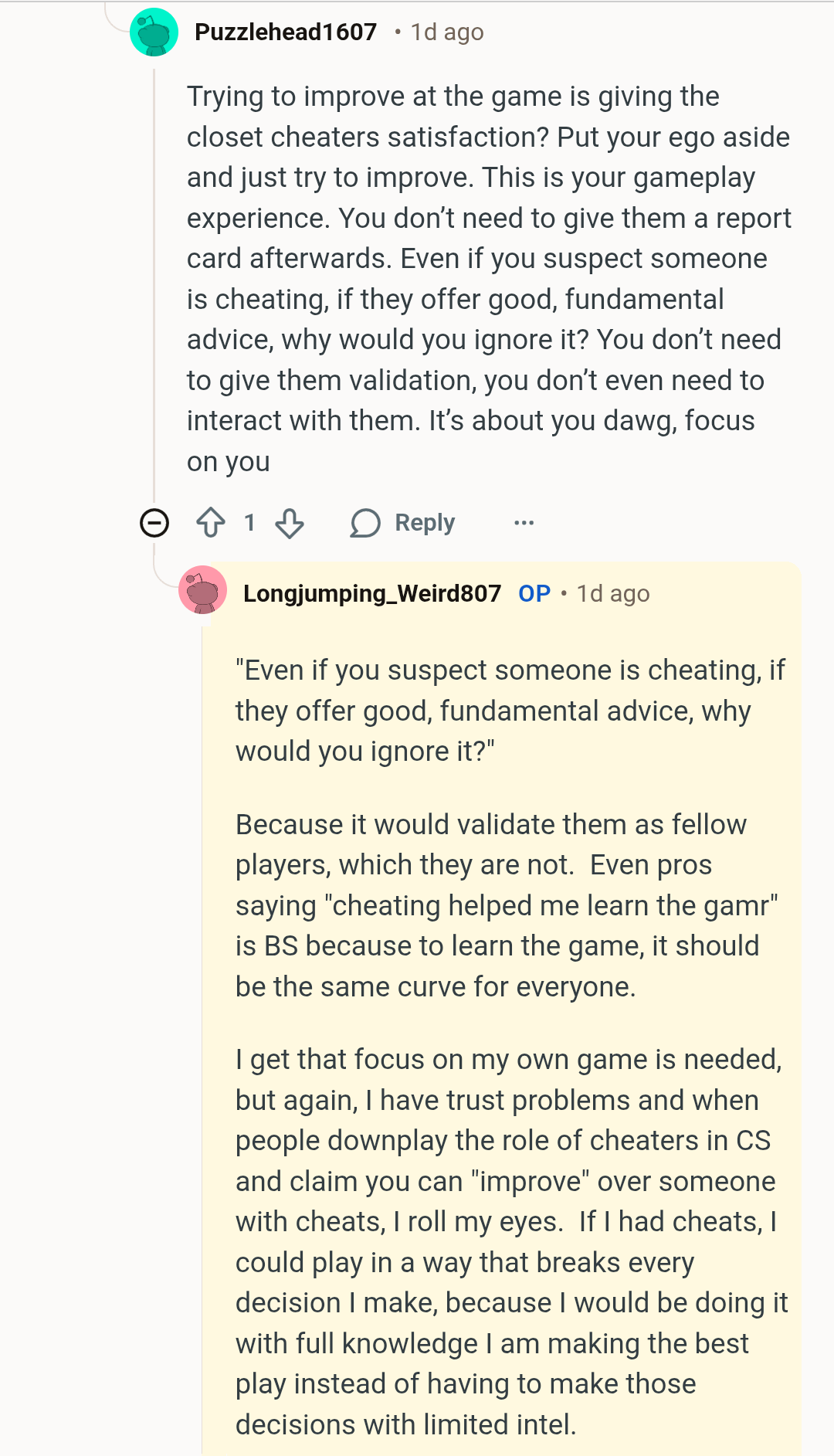Downvote Puzzlehead1607's comment
Viewport: 834px width, 1456px height.
290,523
